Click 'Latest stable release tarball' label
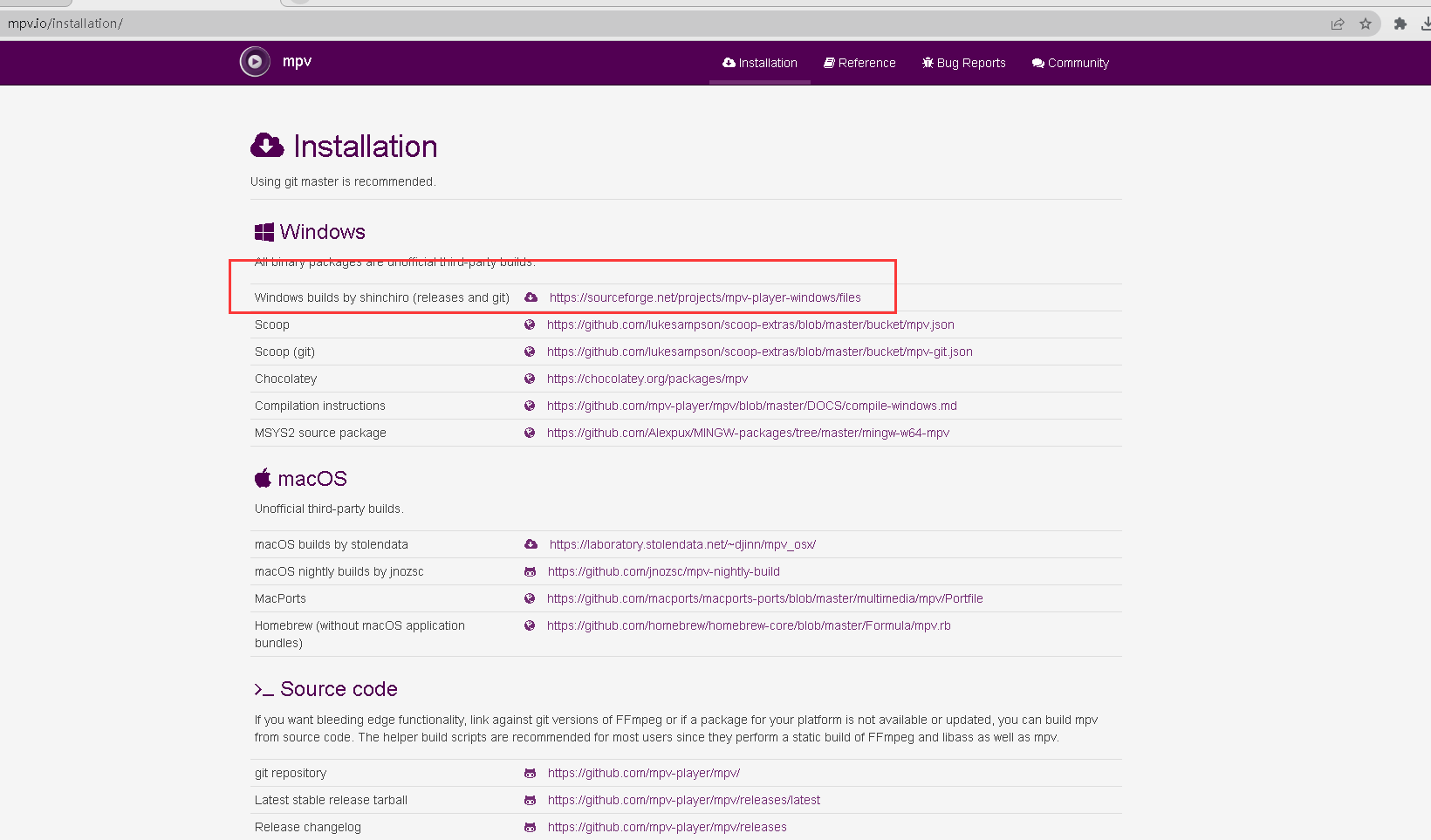This screenshot has width=1431, height=840. [x=332, y=800]
